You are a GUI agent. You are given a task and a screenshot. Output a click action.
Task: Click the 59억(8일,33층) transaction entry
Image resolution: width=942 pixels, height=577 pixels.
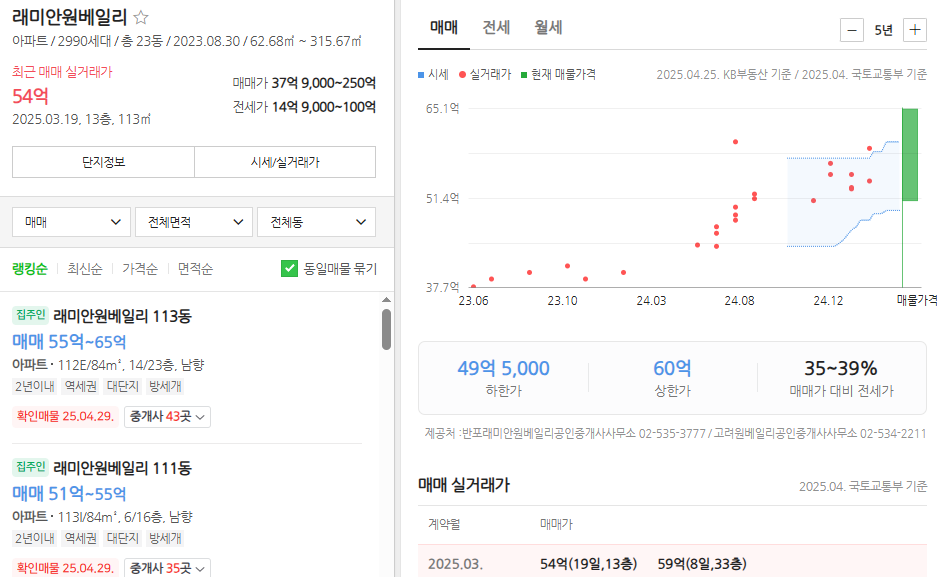702,564
